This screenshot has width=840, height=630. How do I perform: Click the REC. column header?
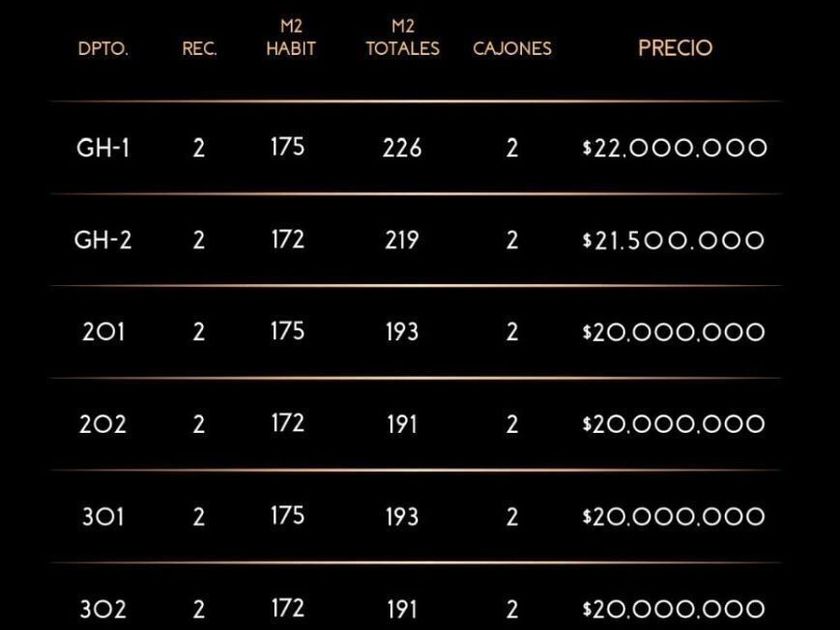[x=199, y=49]
